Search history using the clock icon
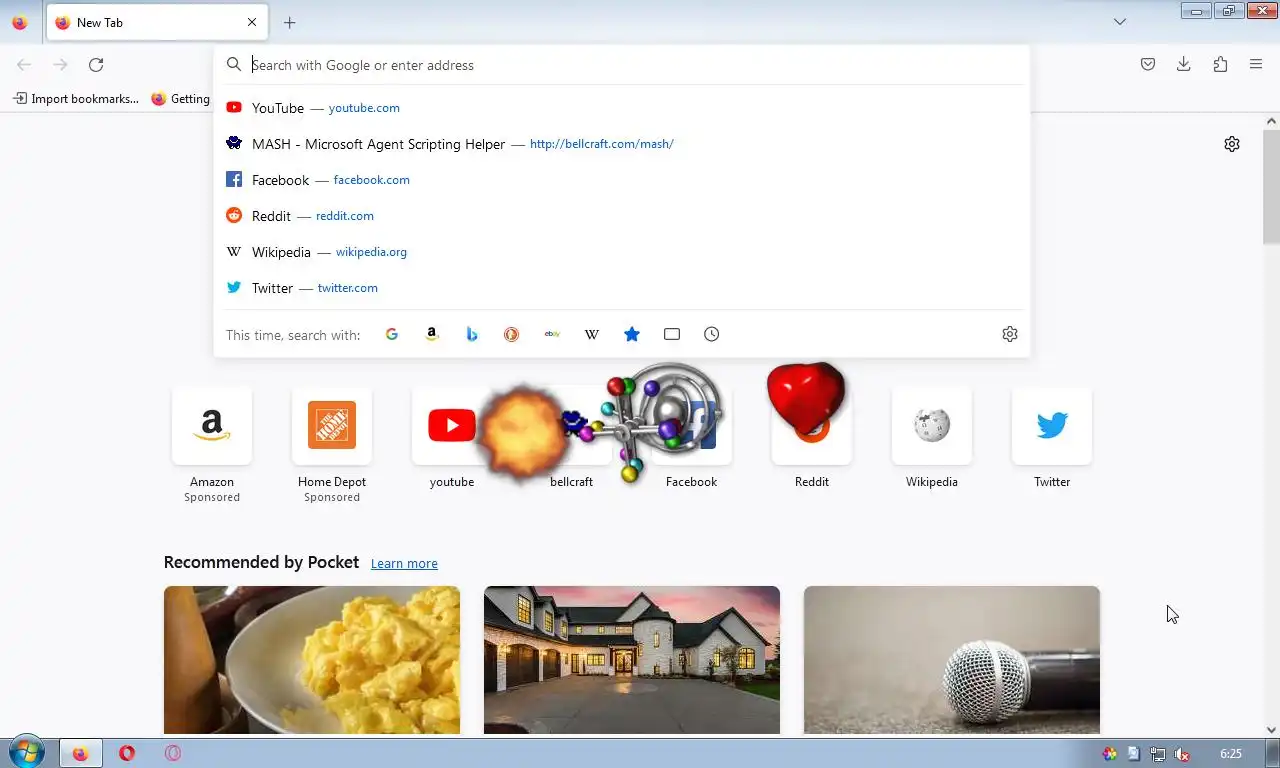This screenshot has height=768, width=1280. tap(712, 334)
